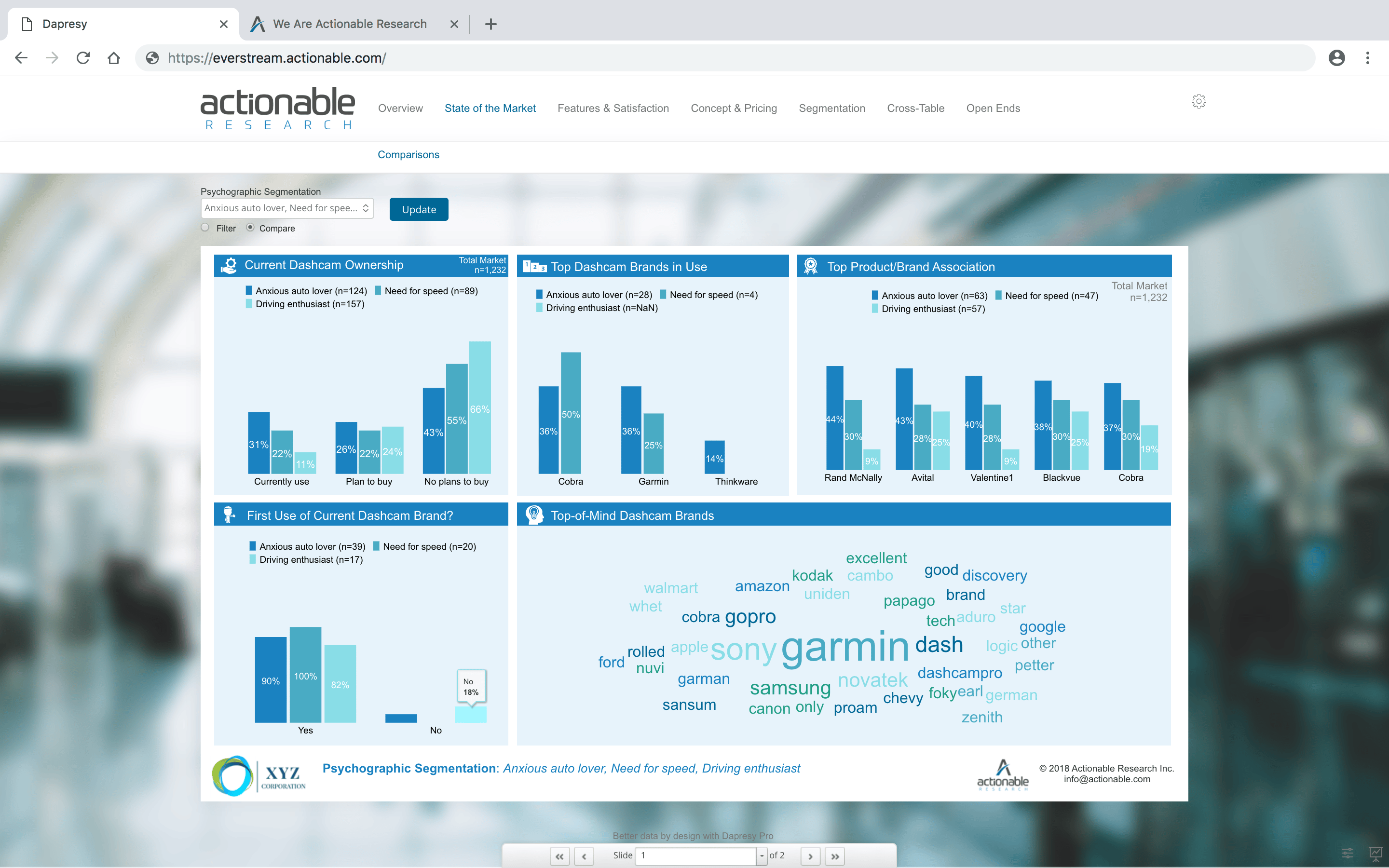Image resolution: width=1389 pixels, height=868 pixels.
Task: Go to next slide
Action: click(810, 856)
